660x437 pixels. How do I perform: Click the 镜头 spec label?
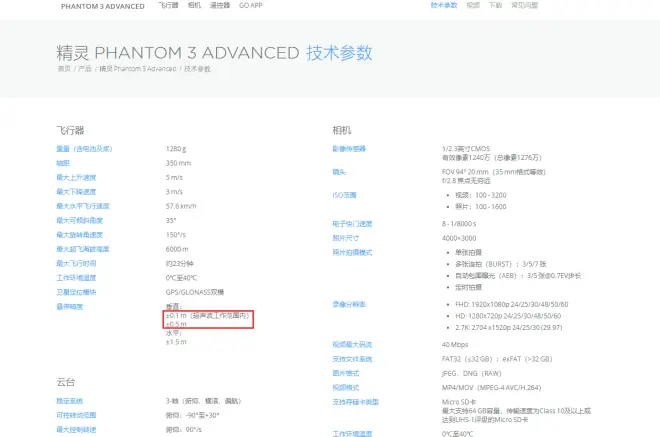point(339,172)
